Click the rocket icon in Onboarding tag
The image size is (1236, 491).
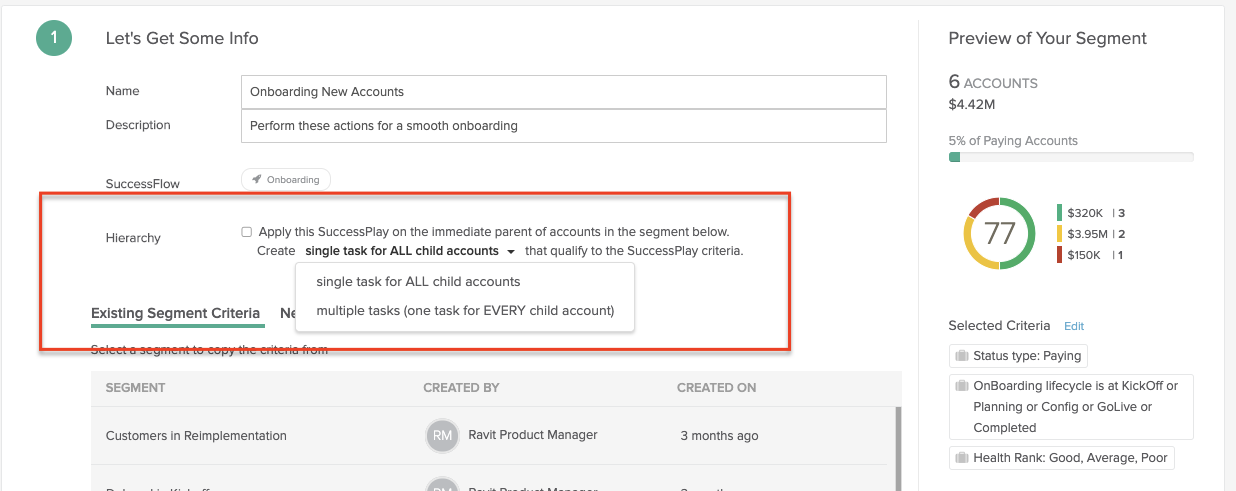coord(257,180)
